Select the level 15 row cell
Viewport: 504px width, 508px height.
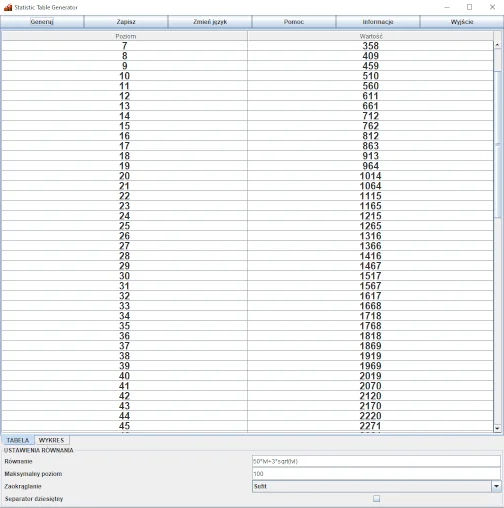(125, 126)
